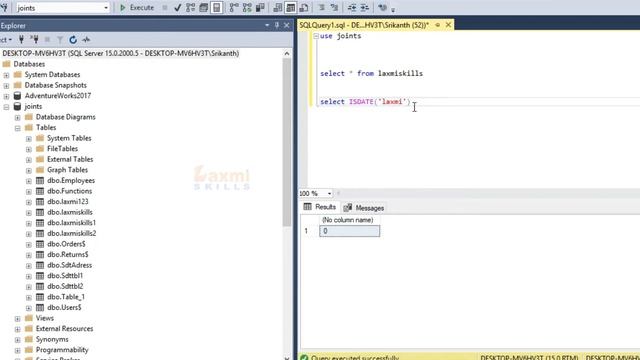This screenshot has height=360, width=640.
Task: Run the query with the Execute button
Action: point(137,8)
